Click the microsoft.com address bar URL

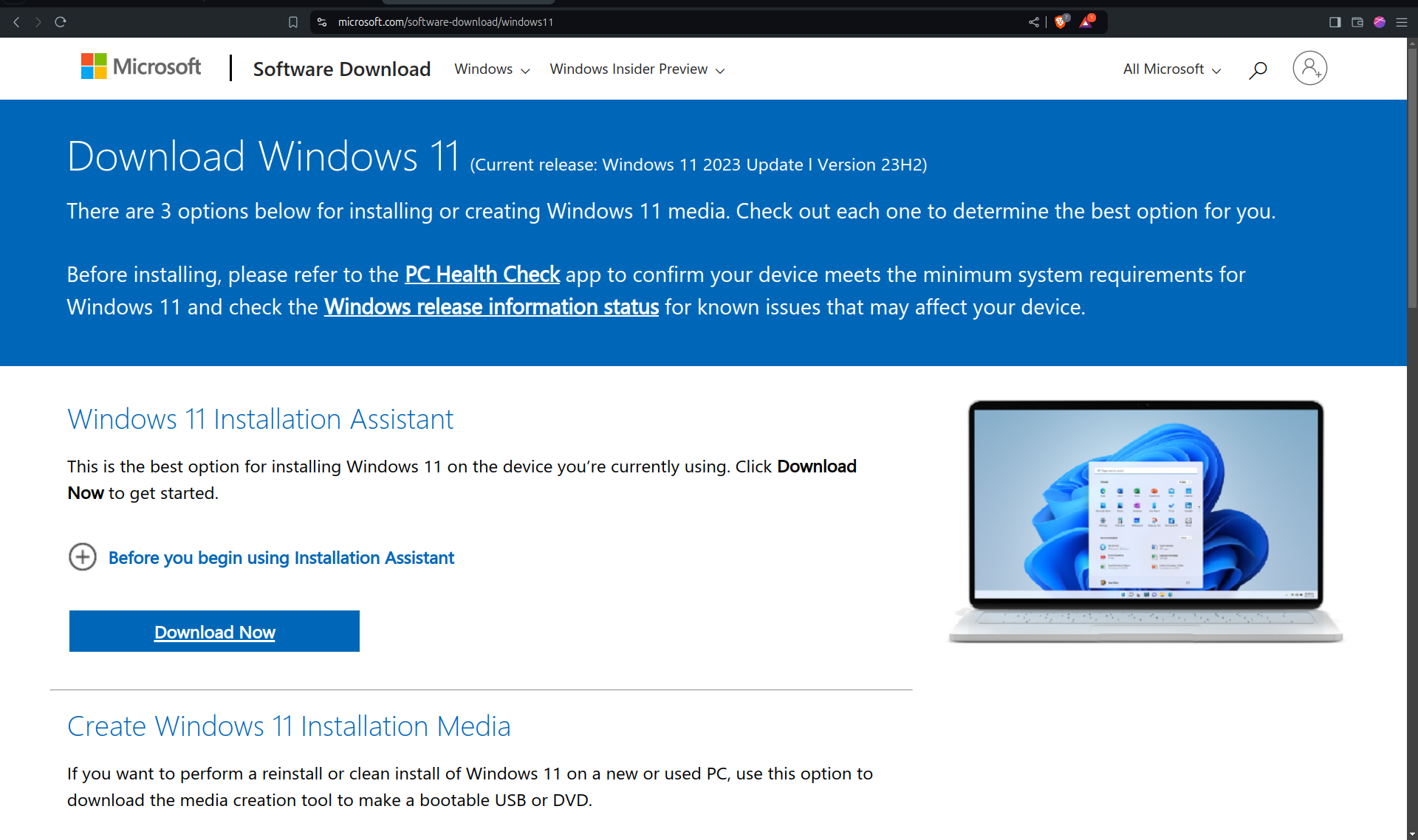click(x=445, y=22)
